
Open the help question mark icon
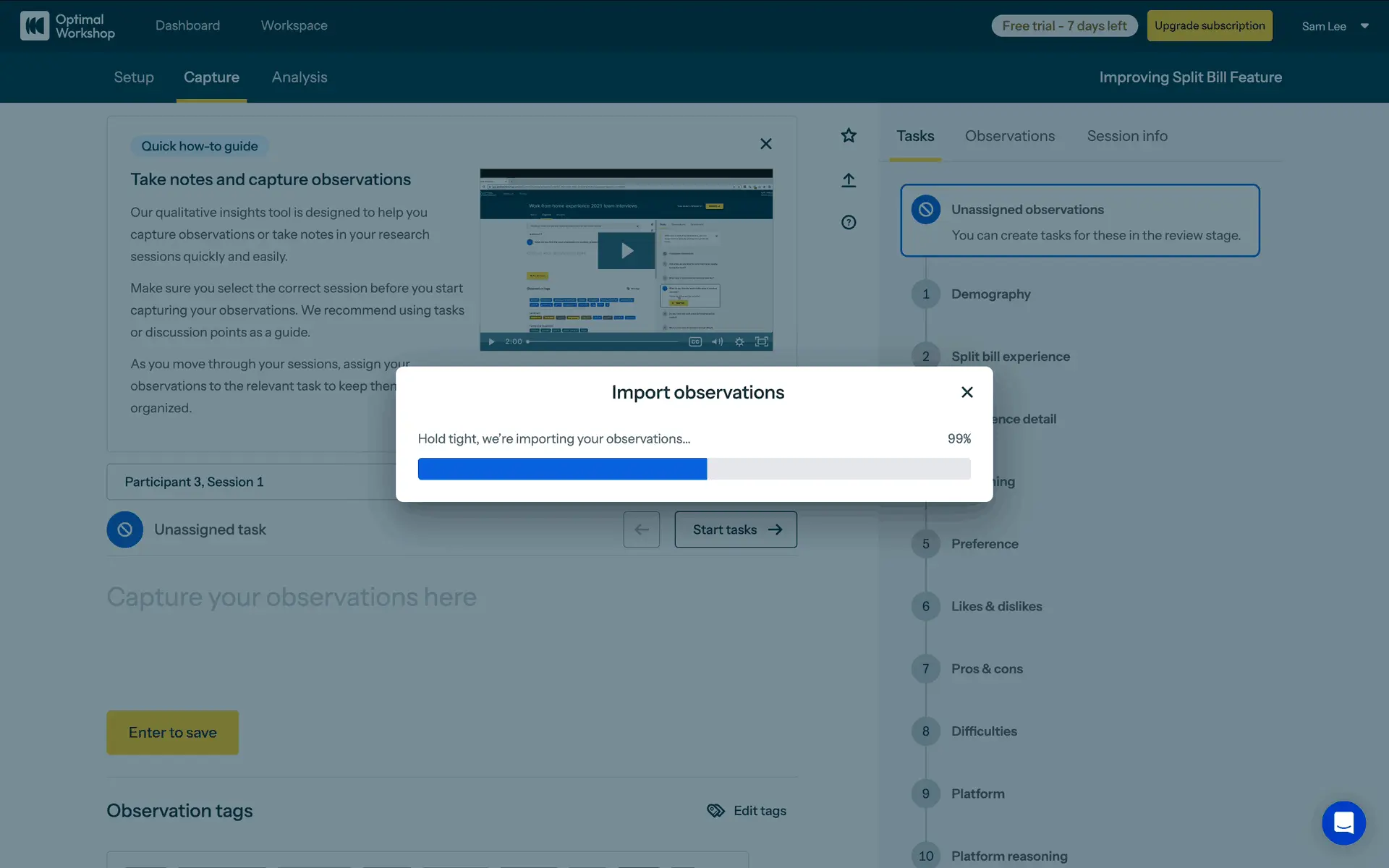[x=849, y=222]
